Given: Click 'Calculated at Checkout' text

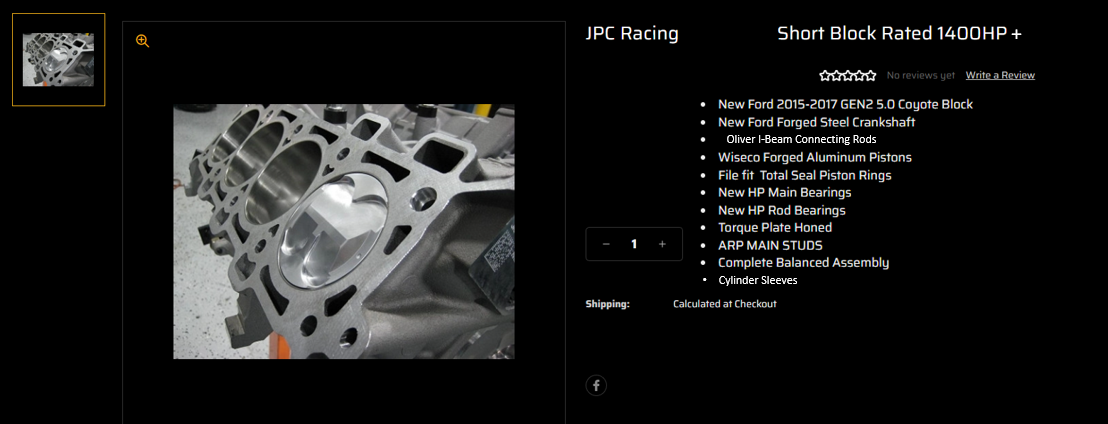Looking at the screenshot, I should (x=724, y=304).
